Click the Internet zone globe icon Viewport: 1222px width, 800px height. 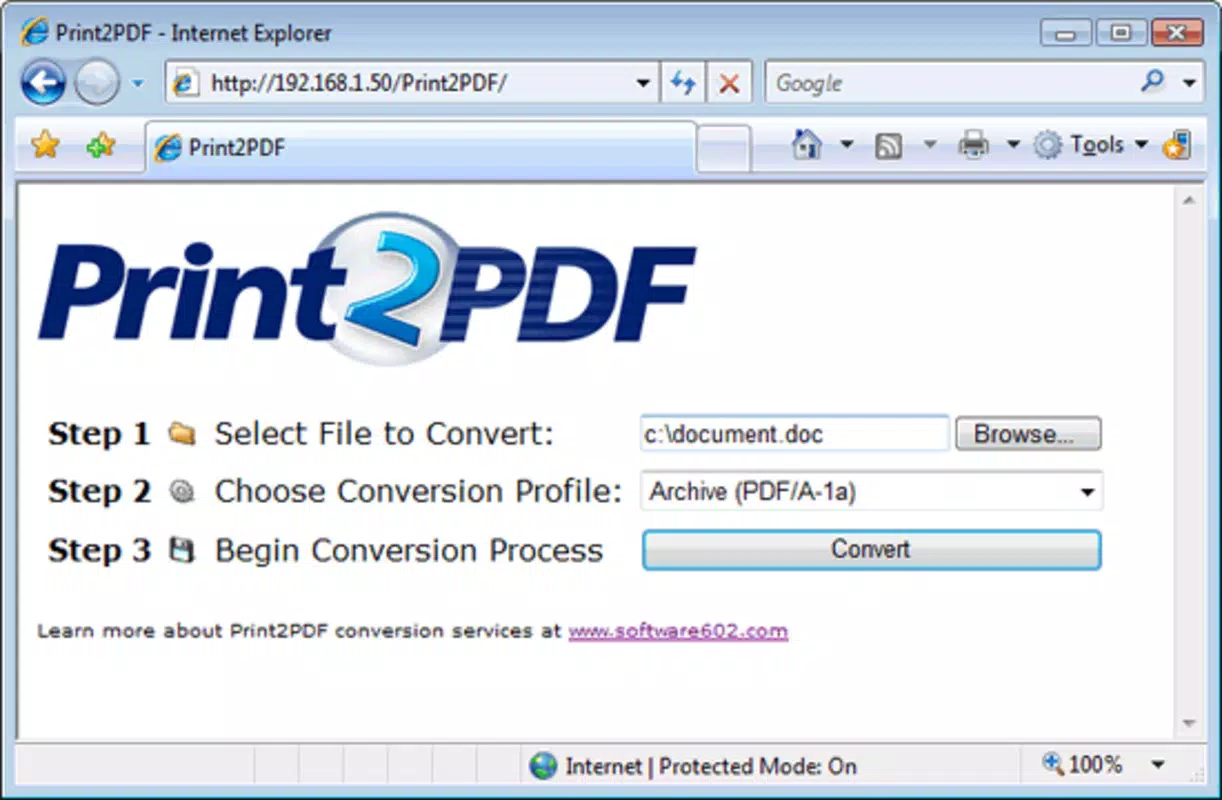543,766
